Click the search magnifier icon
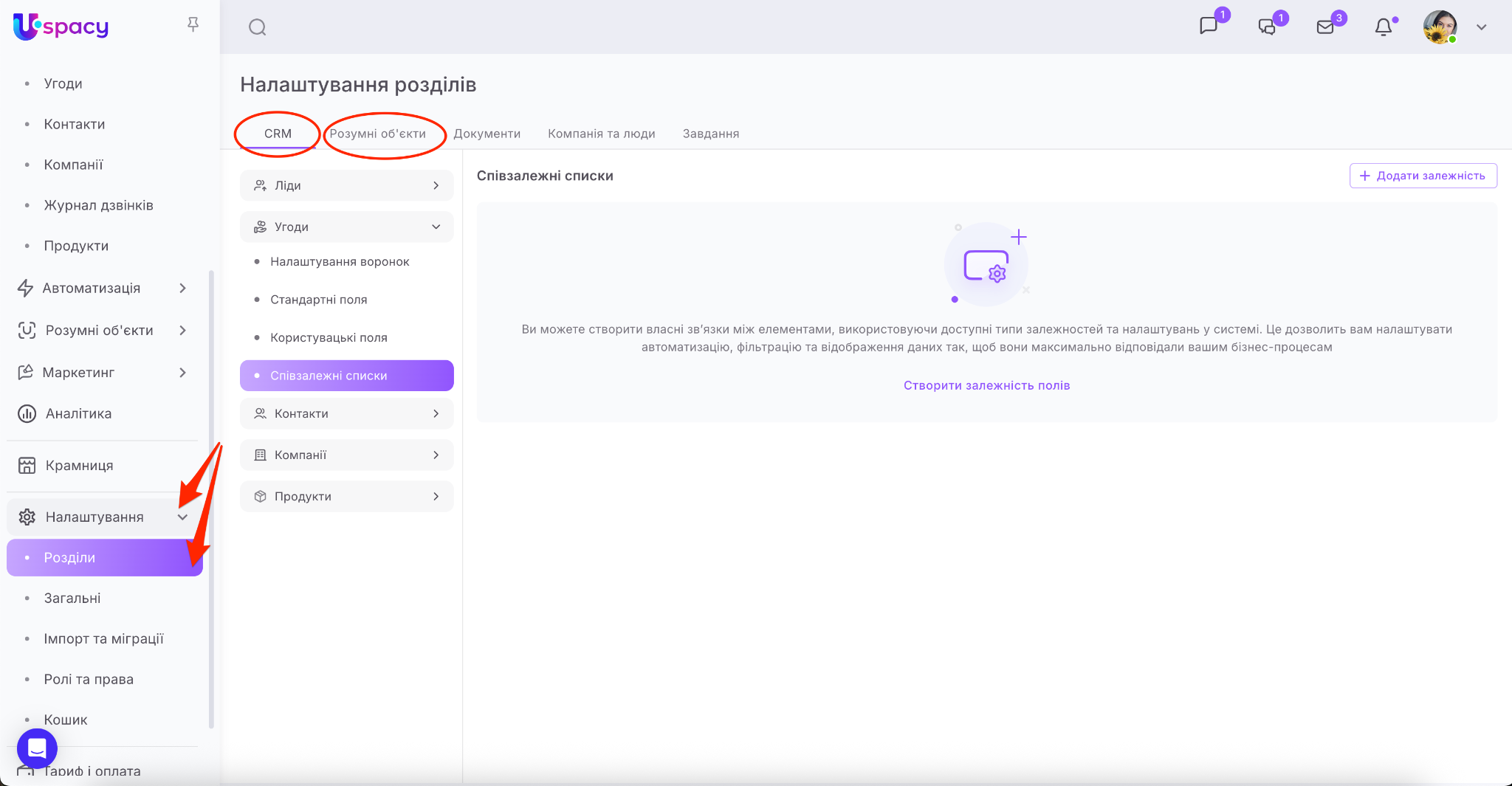Viewport: 1512px width, 786px height. coord(257,27)
